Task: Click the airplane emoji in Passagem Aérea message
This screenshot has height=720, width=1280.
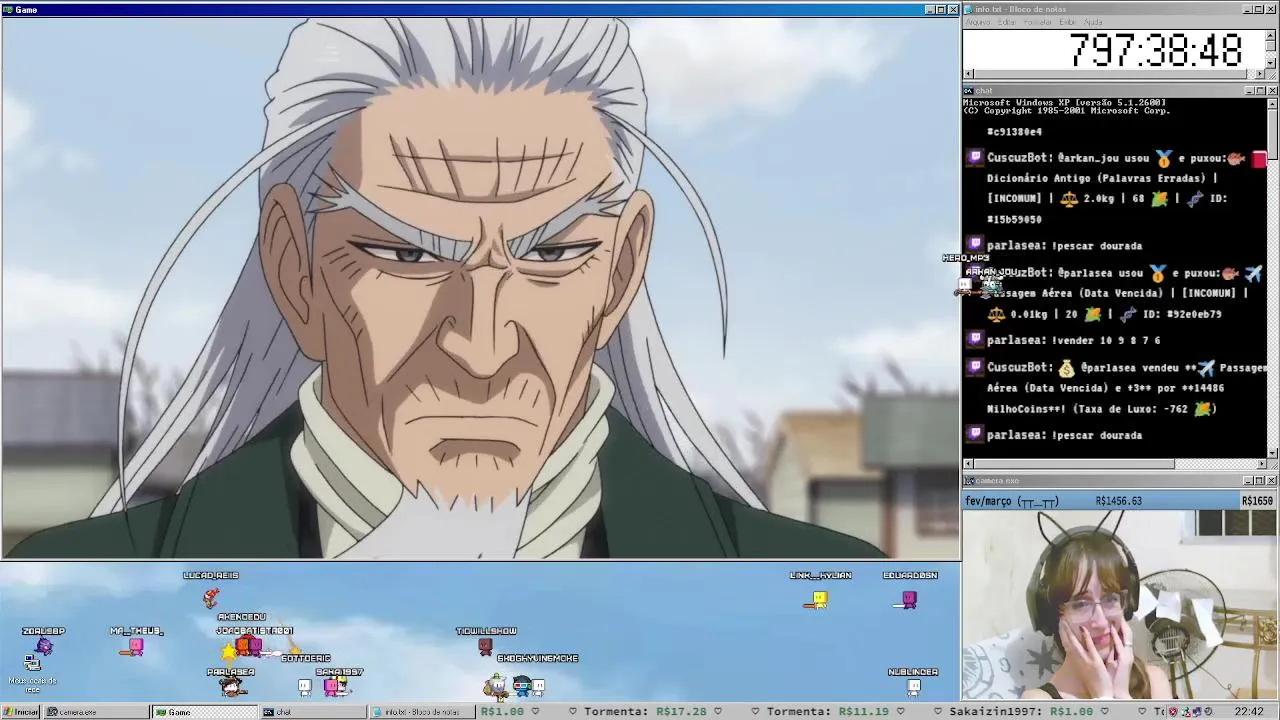Action: (1253, 272)
